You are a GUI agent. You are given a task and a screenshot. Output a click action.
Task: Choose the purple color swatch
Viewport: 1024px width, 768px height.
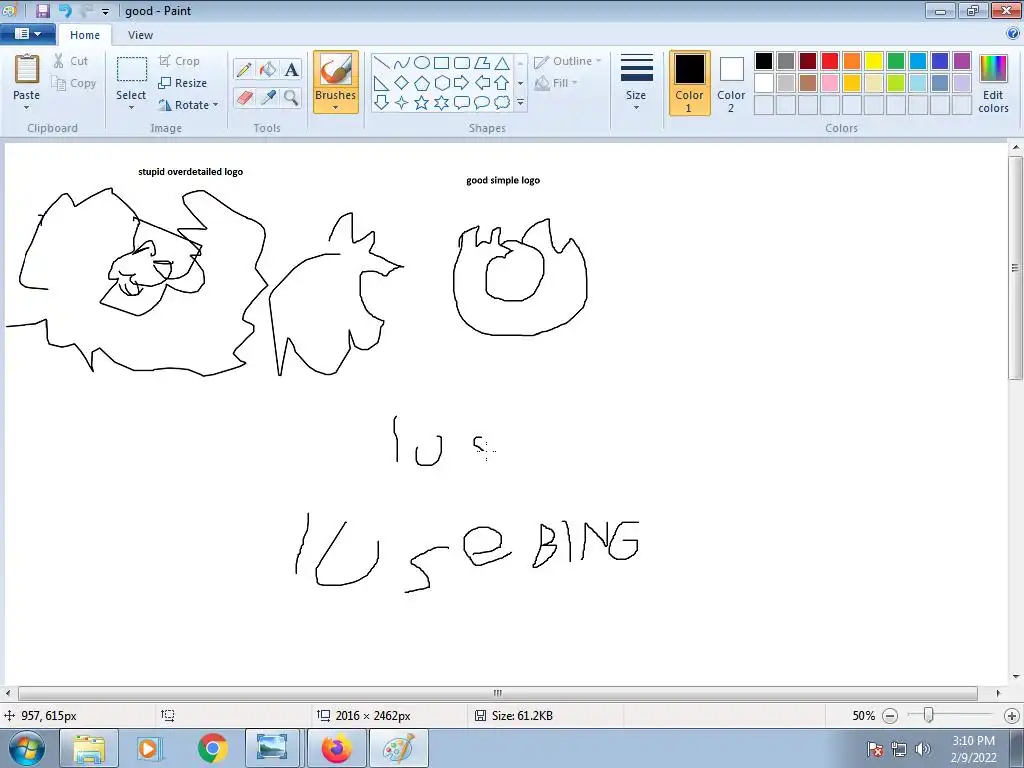pos(962,61)
